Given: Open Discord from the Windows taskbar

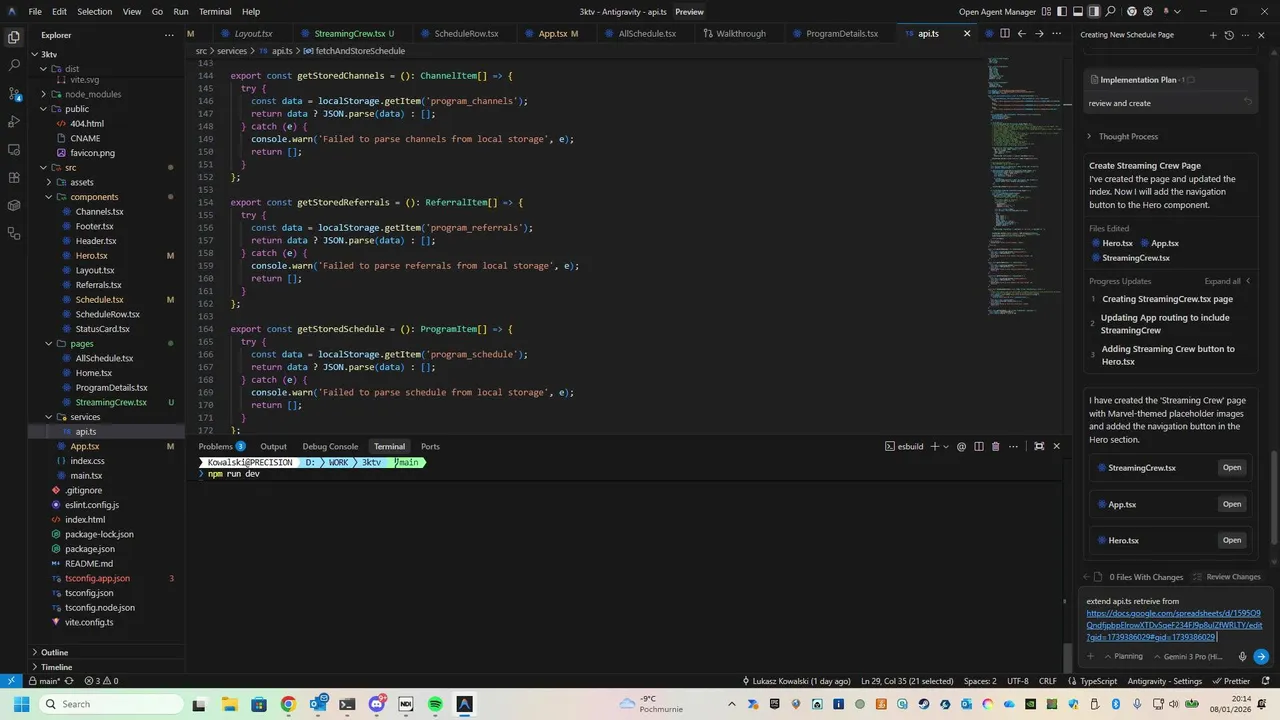Looking at the screenshot, I should coord(377,704).
